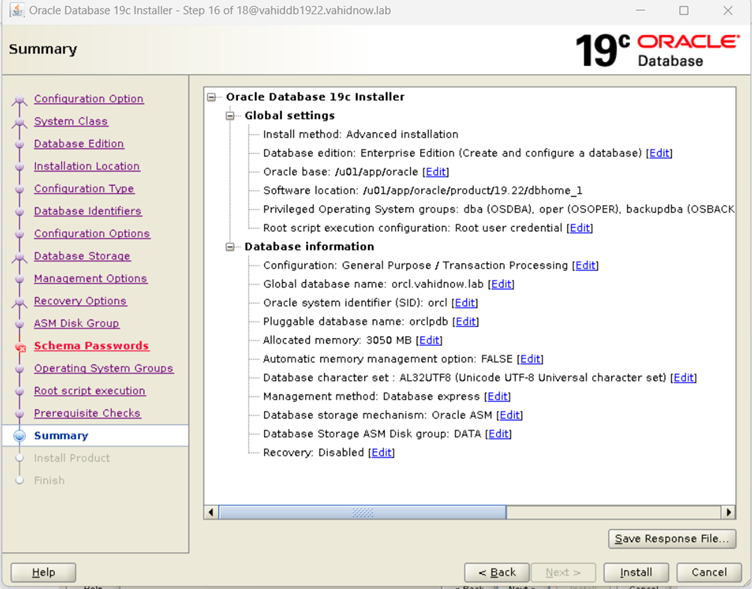Collapse the Global settings tree node
The width and height of the screenshot is (752, 589).
[230, 116]
